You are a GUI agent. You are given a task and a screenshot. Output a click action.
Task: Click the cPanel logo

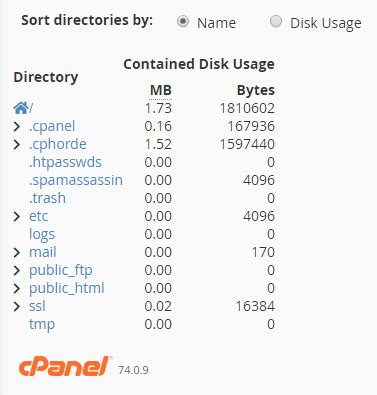point(65,367)
